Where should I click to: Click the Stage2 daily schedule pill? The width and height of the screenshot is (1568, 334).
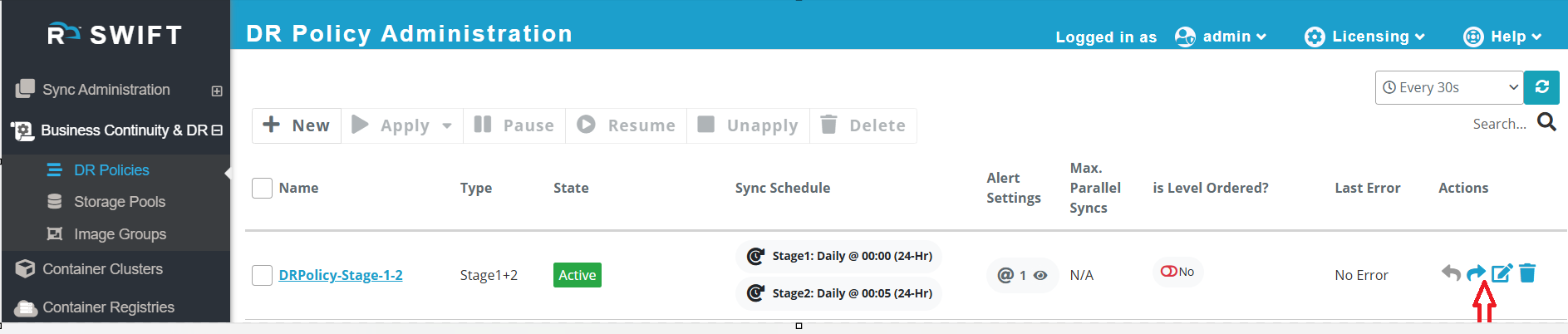[838, 293]
